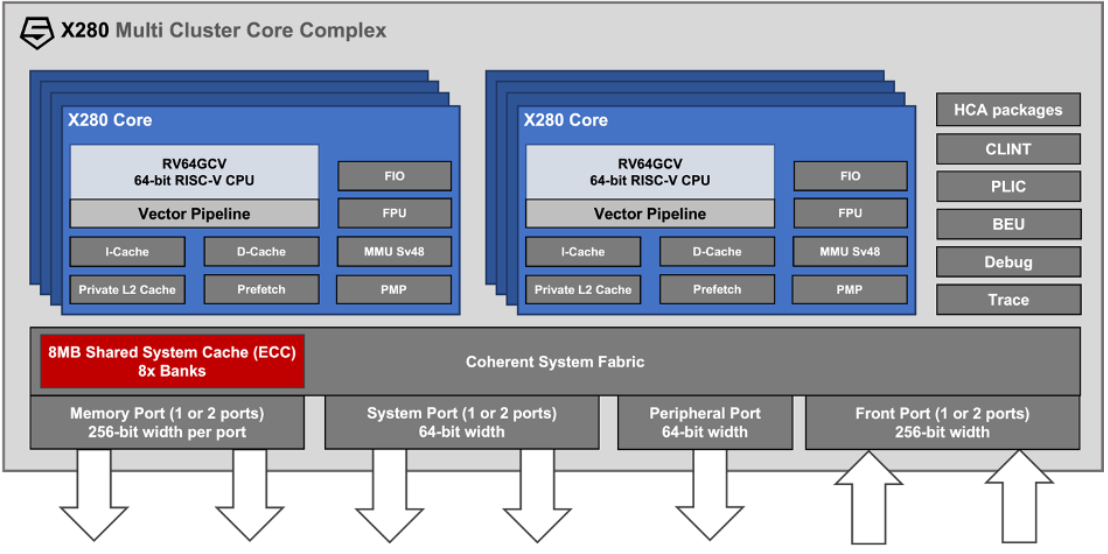Select the Coherent System Fabric label
This screenshot has height=554, width=1108.
[555, 362]
